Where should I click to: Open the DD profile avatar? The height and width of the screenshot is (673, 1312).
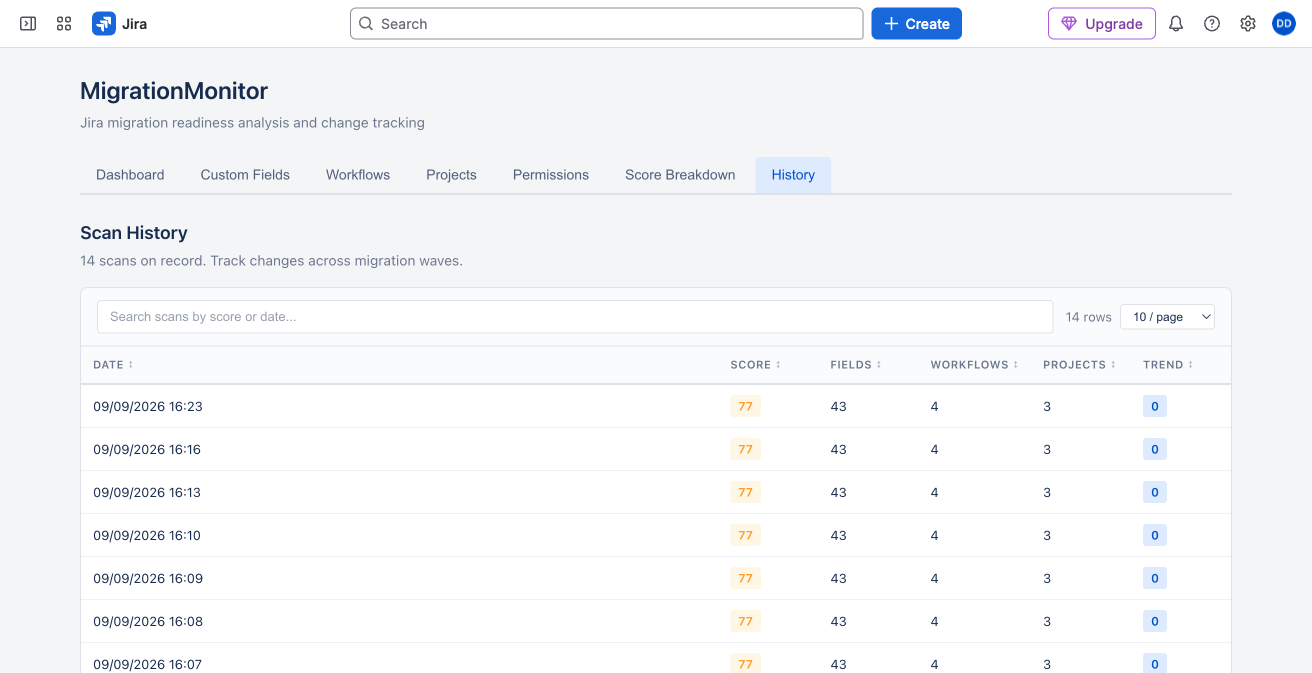(x=1284, y=24)
